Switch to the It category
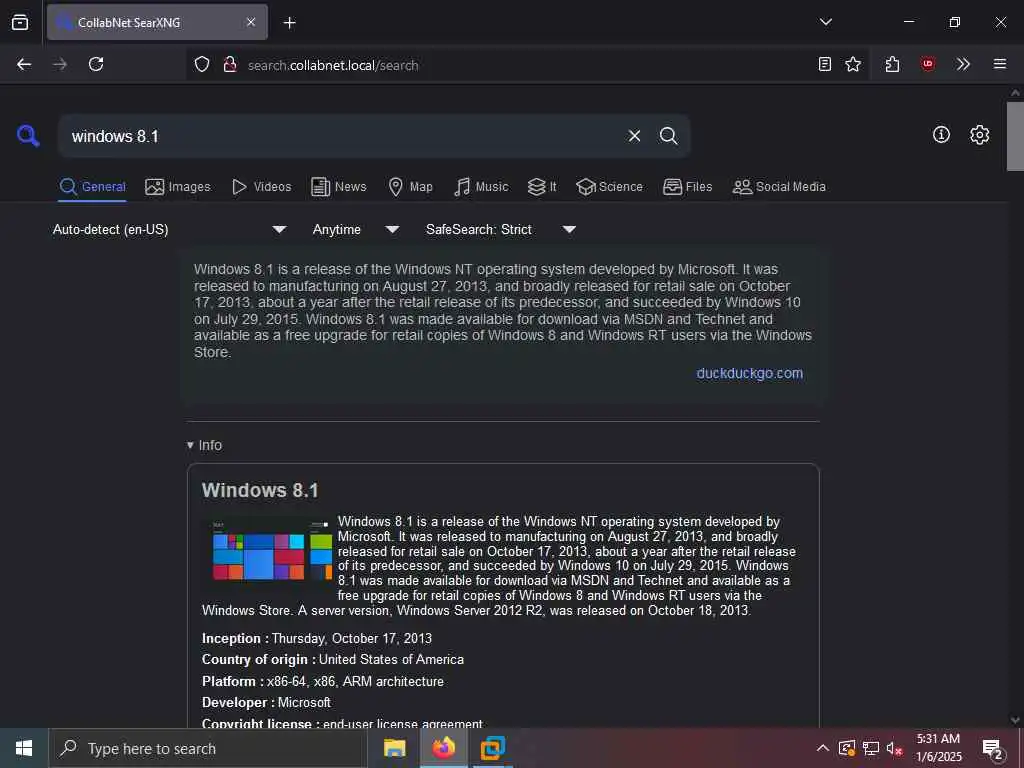The image size is (1024, 768). pos(542,187)
